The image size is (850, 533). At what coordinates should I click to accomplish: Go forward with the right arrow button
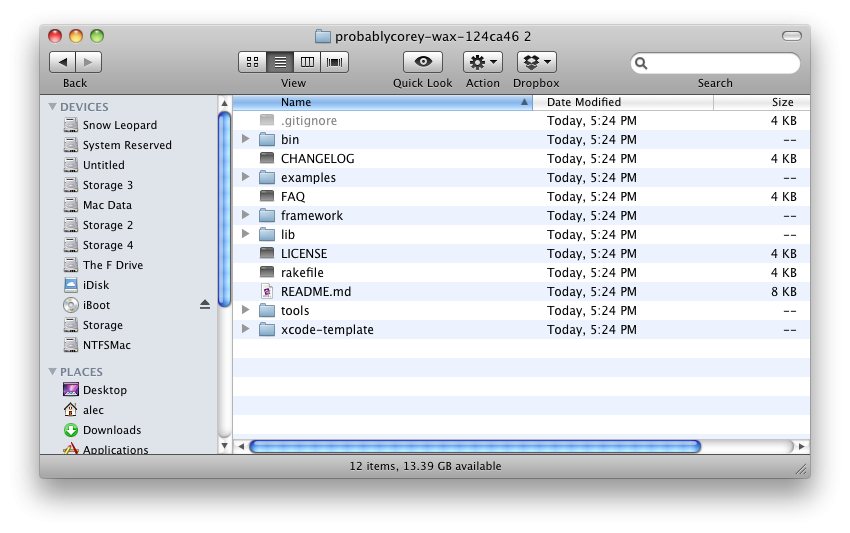[88, 62]
